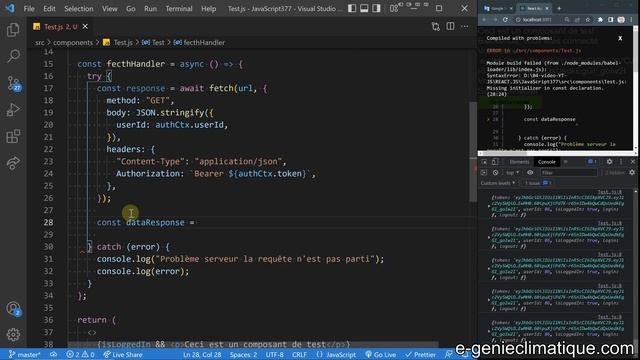Clear the DevTools console
Screen dimensions: 640x360
(496, 173)
